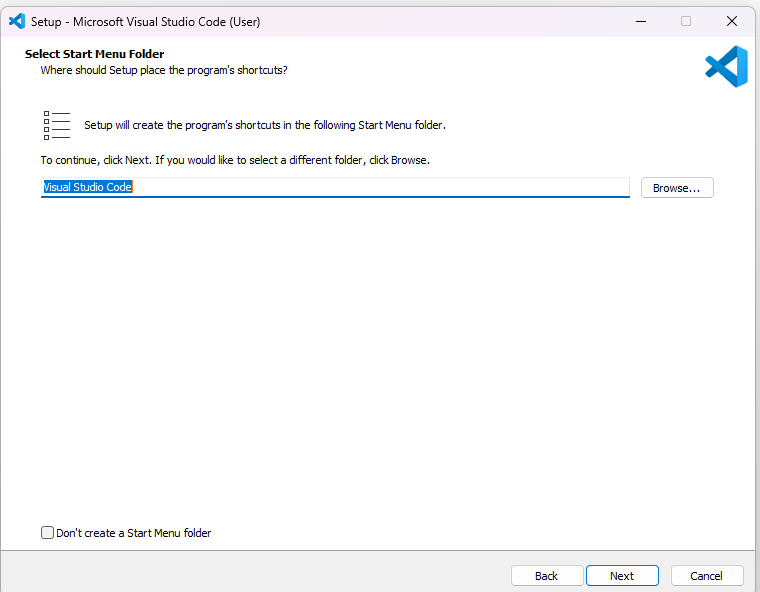Click "Where should Setup place the program's shortcuts?" text
Screen dimensions: 760x592
164,70
